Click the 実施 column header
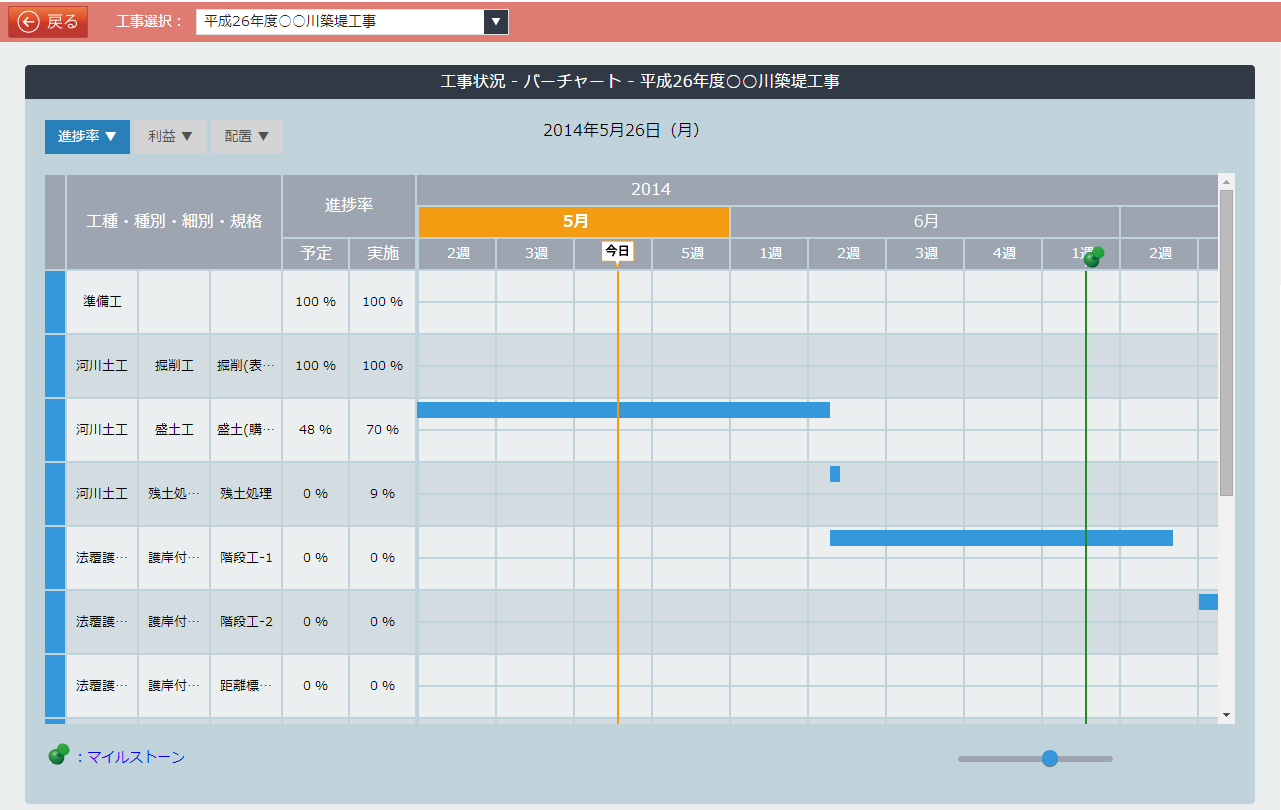 click(383, 254)
